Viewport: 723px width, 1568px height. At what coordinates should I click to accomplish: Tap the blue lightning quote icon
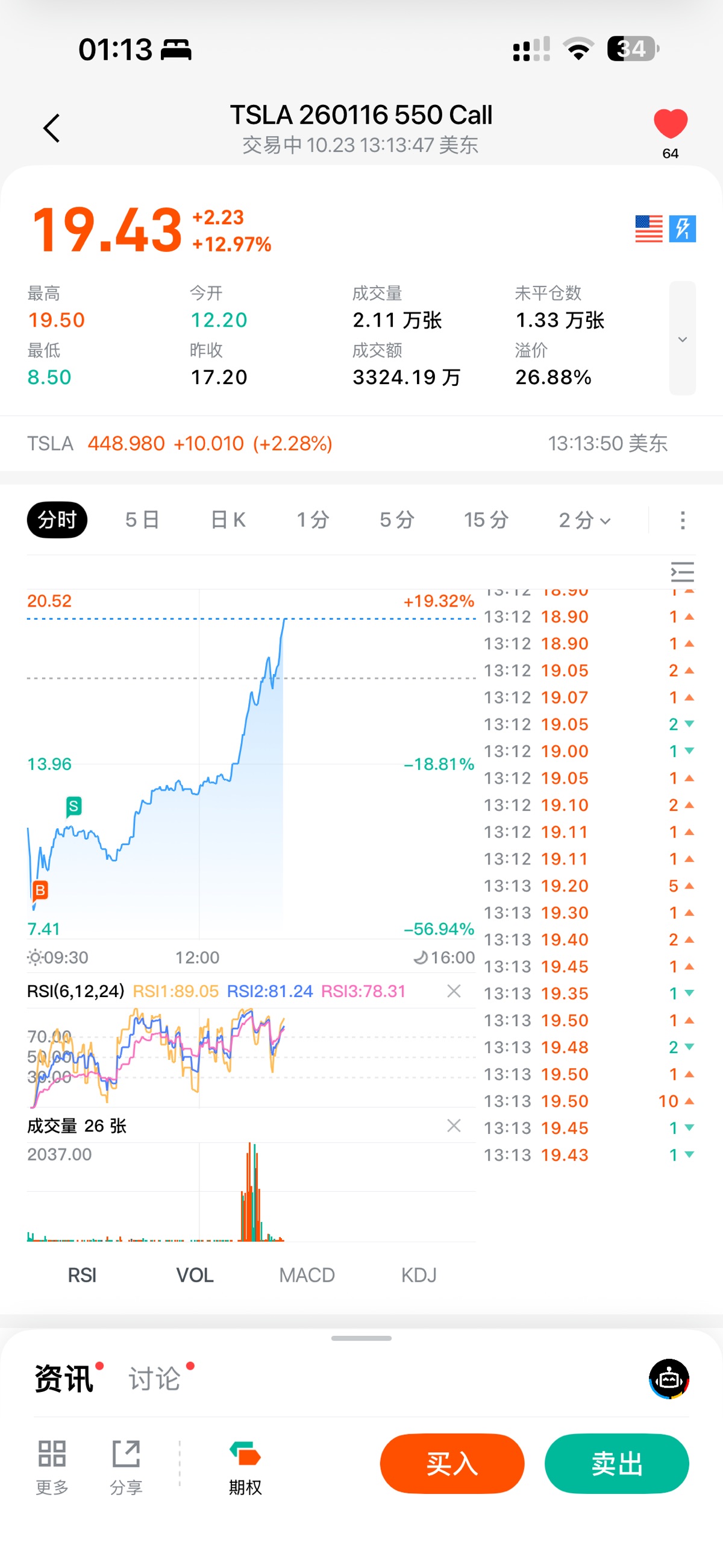(682, 229)
